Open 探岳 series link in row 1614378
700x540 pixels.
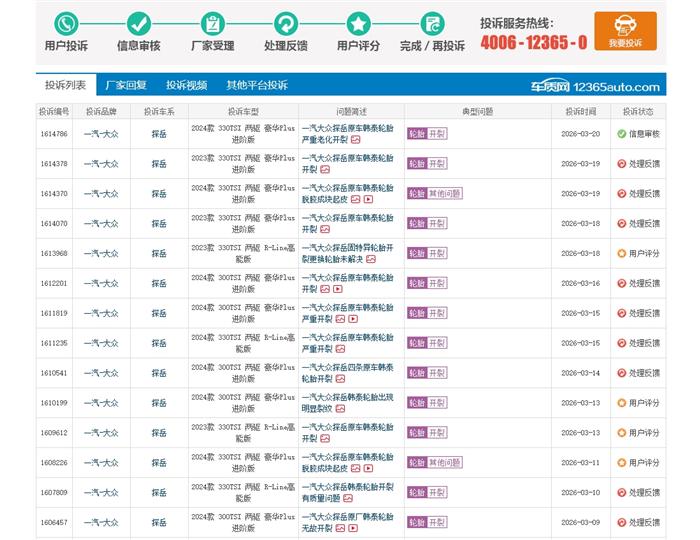pos(159,164)
